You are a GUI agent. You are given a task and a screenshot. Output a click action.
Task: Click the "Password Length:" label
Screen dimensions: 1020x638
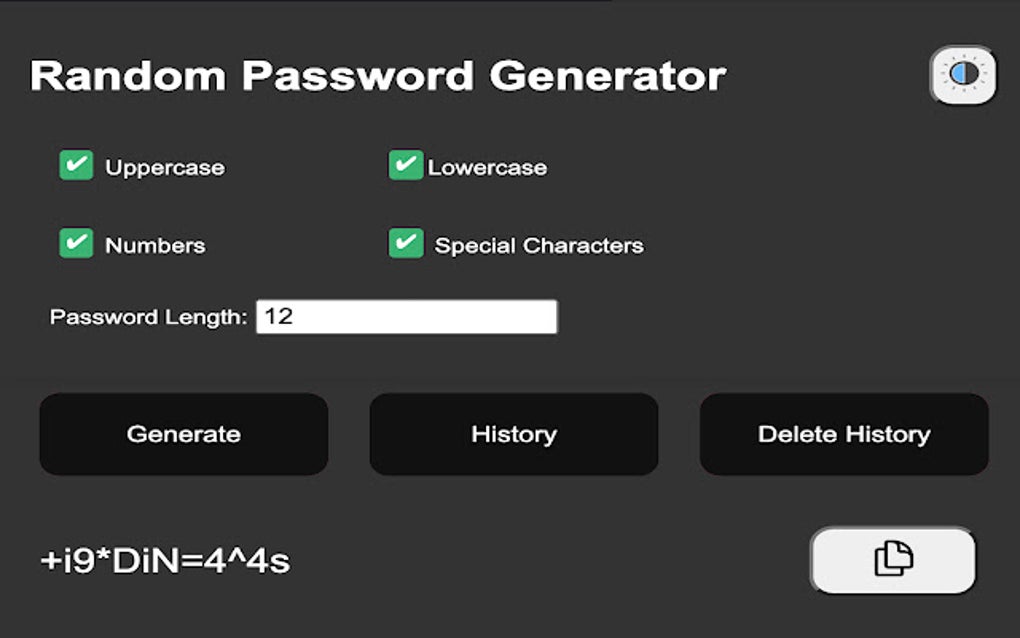coord(148,317)
